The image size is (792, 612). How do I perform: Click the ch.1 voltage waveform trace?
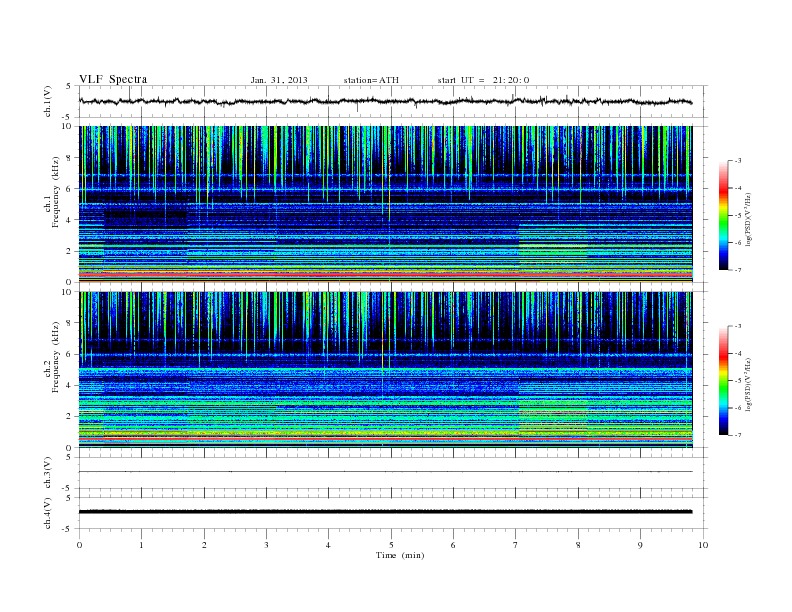pos(385,101)
